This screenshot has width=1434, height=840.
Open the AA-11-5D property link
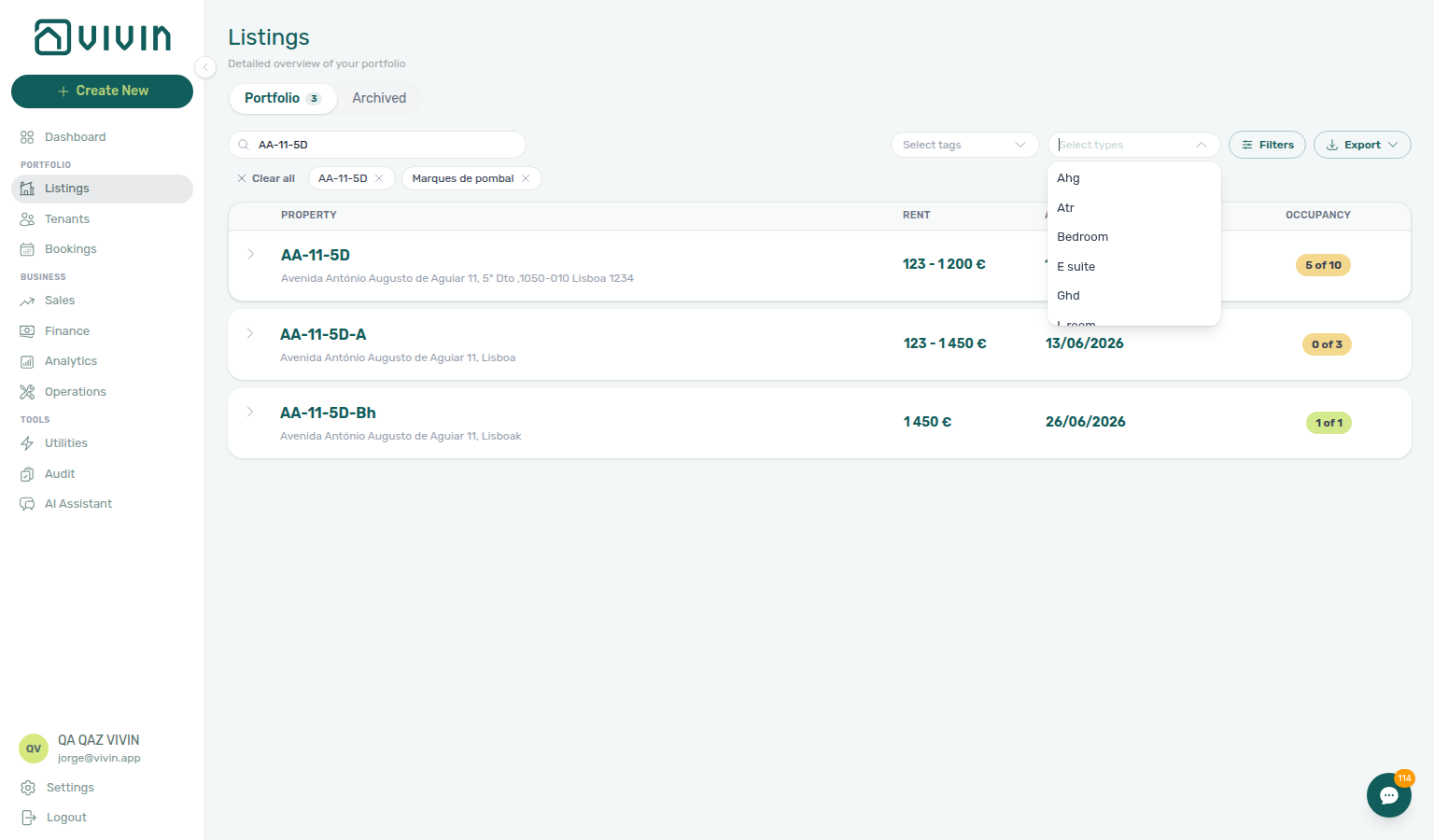[316, 255]
